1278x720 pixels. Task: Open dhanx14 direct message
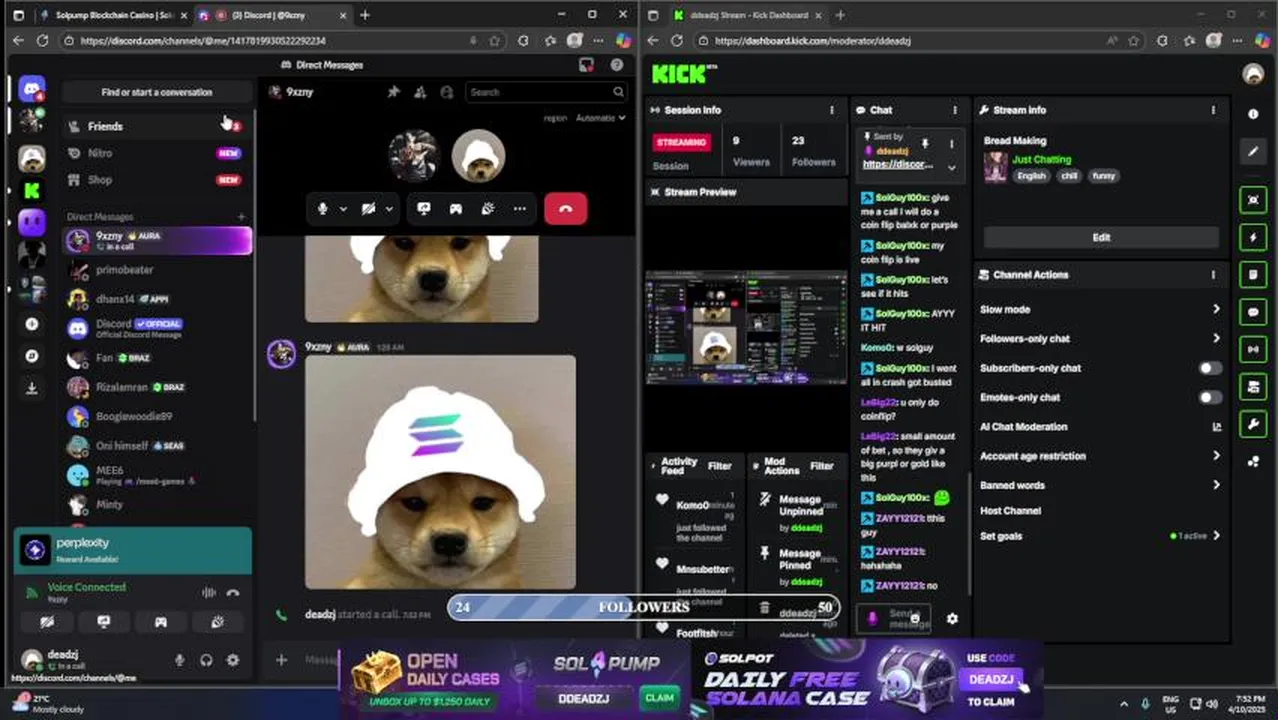click(x=157, y=299)
